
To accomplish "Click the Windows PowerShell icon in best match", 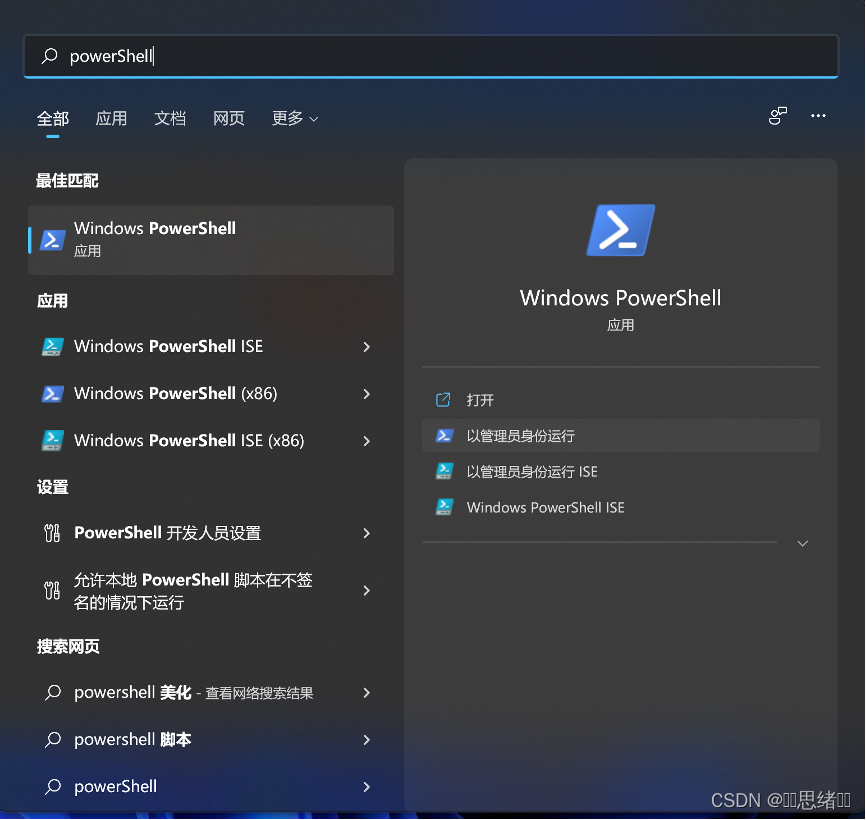I will pos(53,240).
